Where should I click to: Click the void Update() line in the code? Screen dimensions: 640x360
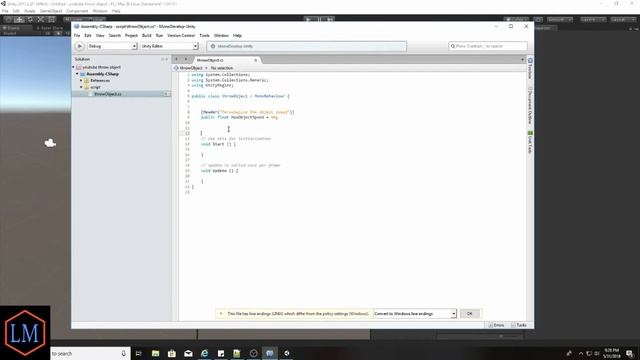220,171
